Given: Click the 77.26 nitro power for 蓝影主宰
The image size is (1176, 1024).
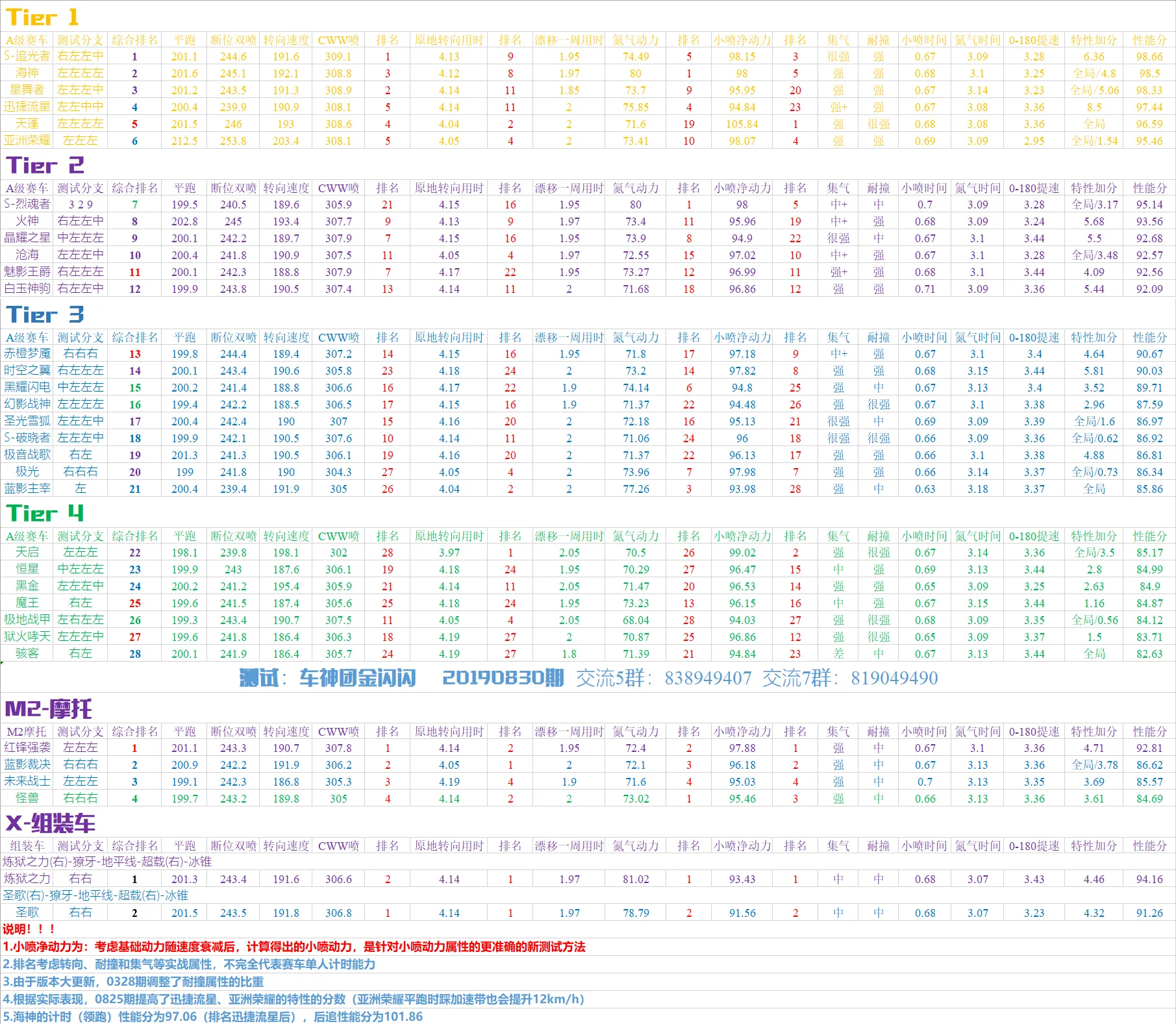Looking at the screenshot, I should (636, 489).
